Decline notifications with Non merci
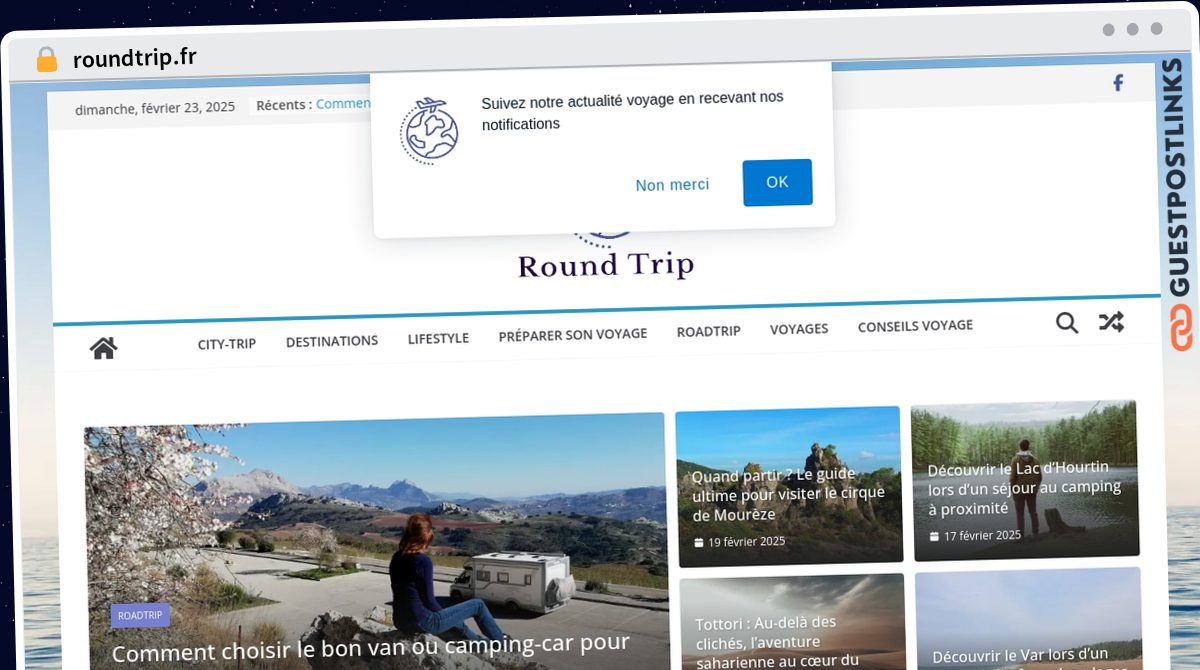The image size is (1200, 670). [x=672, y=185]
